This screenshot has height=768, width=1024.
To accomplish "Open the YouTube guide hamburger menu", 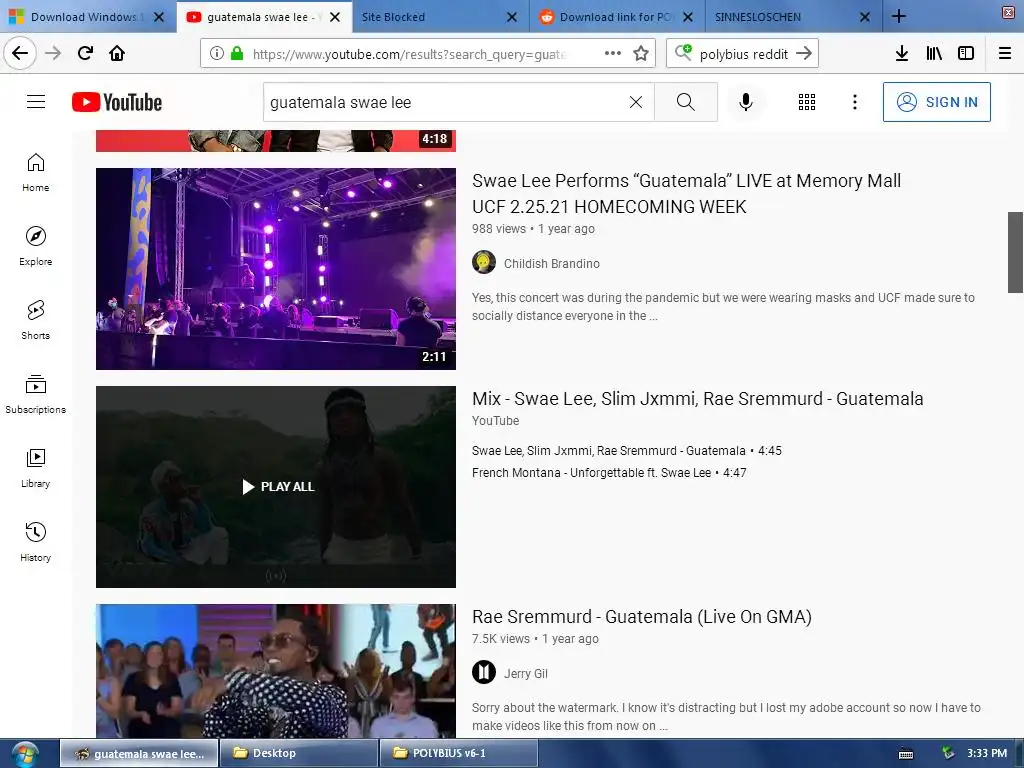I will 36,102.
